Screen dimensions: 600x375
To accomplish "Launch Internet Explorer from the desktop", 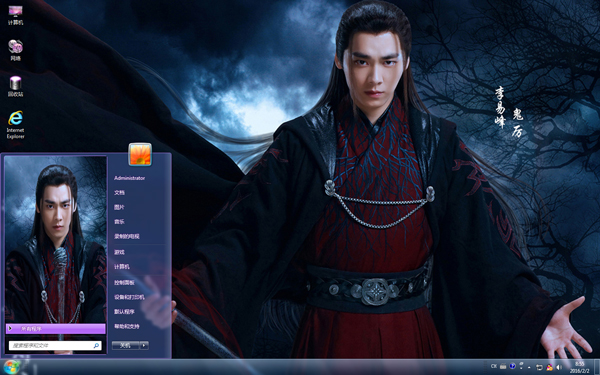I will tap(15, 125).
